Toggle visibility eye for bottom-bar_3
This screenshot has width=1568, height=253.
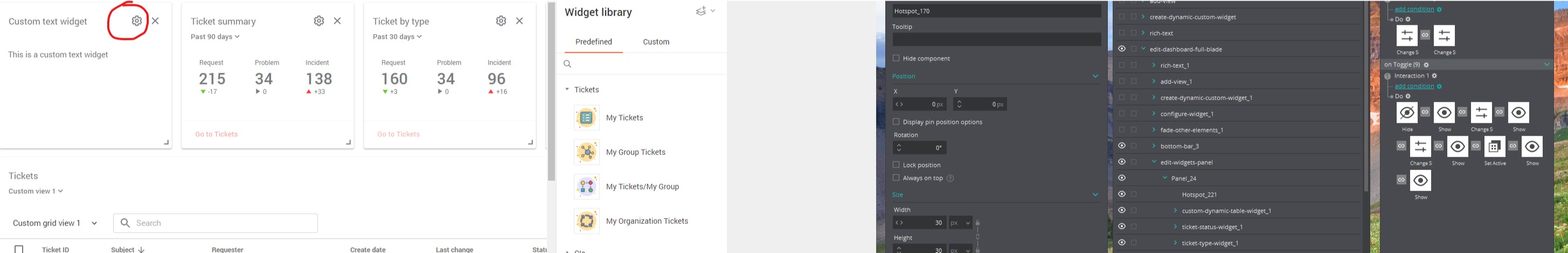point(1121,146)
